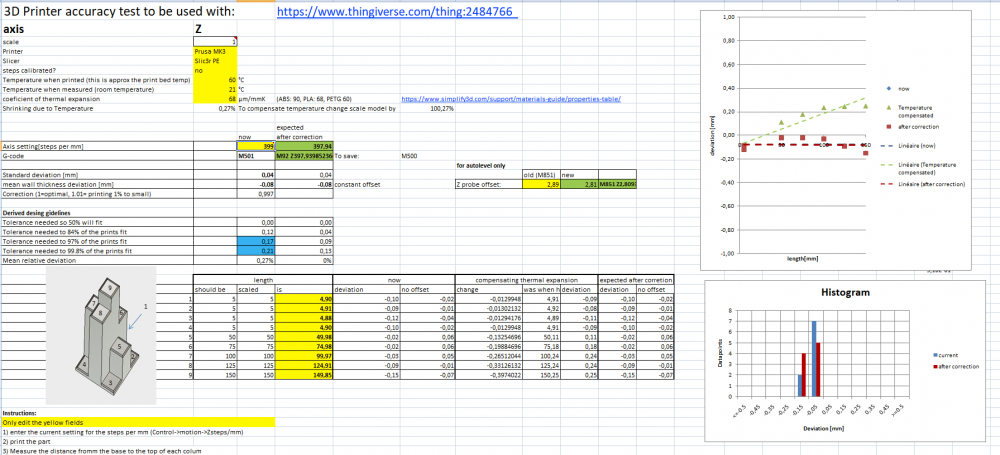Select the measured length cell 124,91
The width and height of the screenshot is (1000, 455).
304,364
